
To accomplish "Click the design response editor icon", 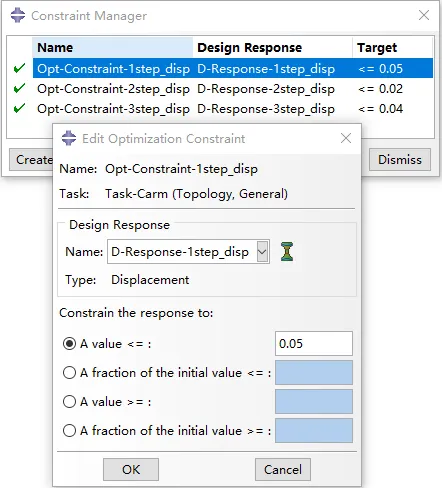I will point(287,252).
